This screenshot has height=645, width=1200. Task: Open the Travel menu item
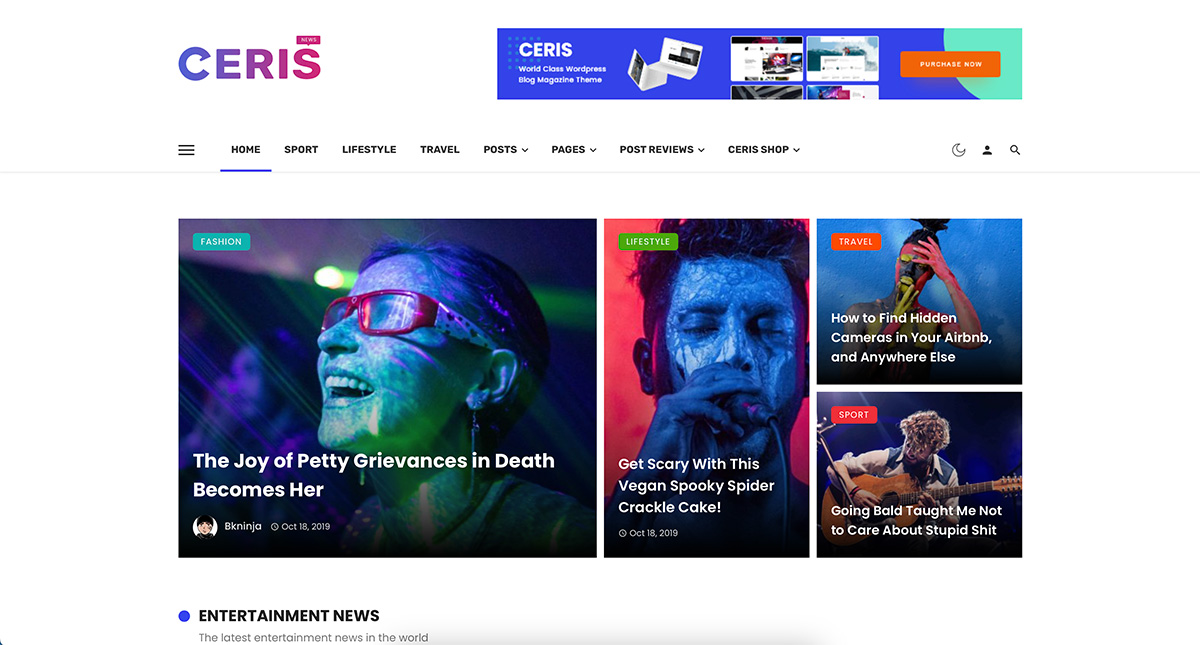[x=440, y=150]
